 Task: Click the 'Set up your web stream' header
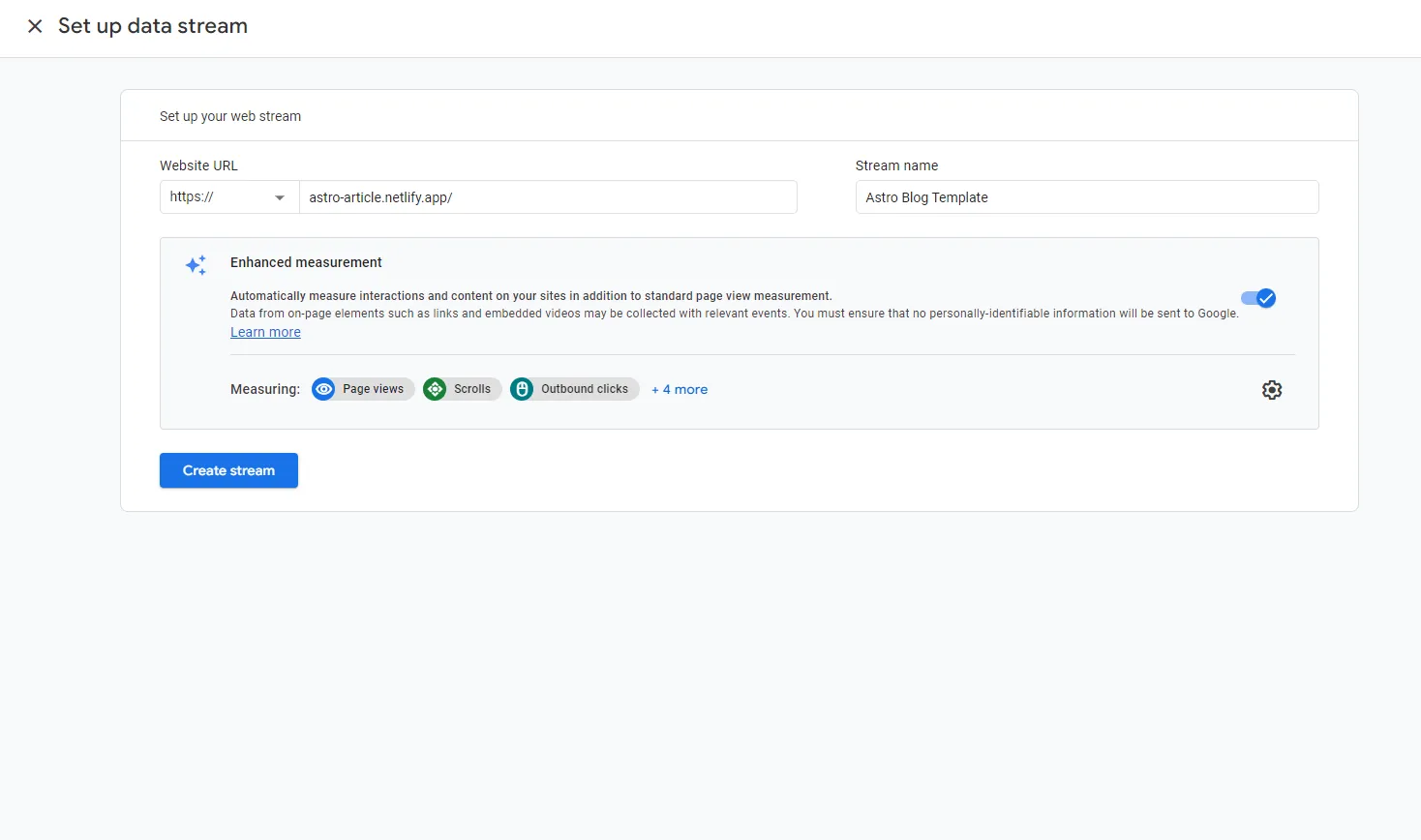point(230,116)
